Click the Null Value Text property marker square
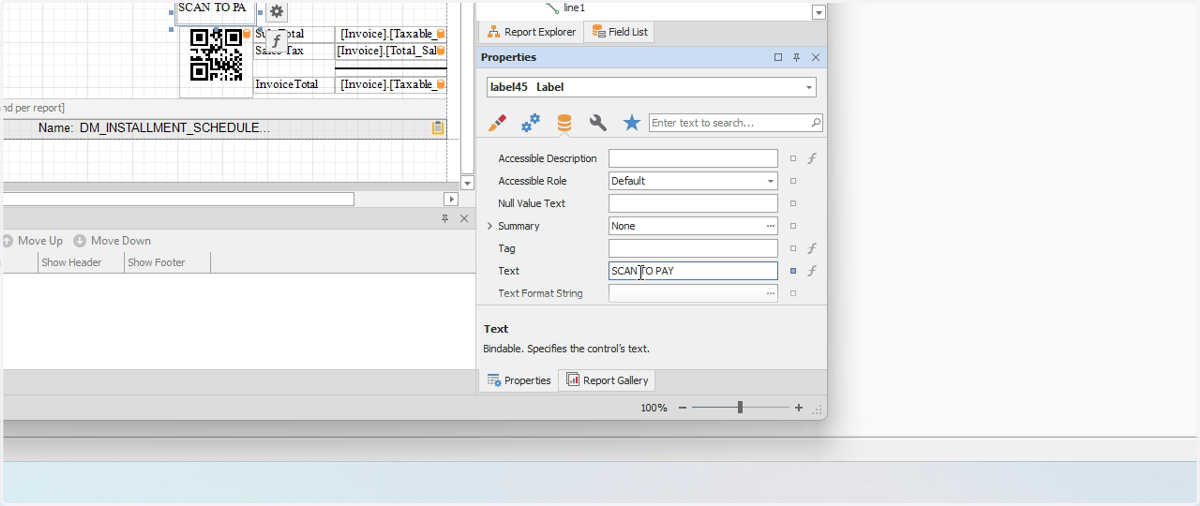The height and width of the screenshot is (506, 1200). [794, 203]
